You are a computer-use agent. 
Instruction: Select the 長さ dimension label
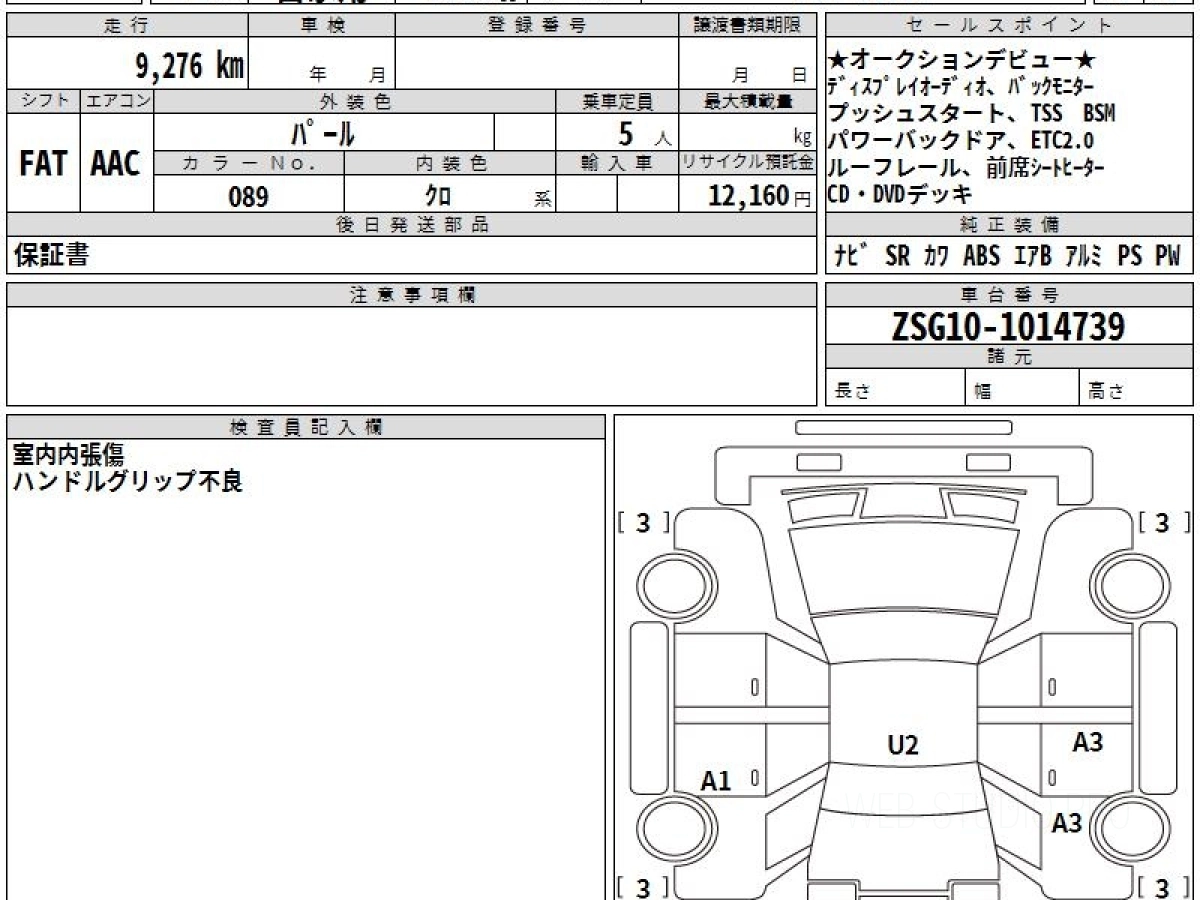pos(852,392)
